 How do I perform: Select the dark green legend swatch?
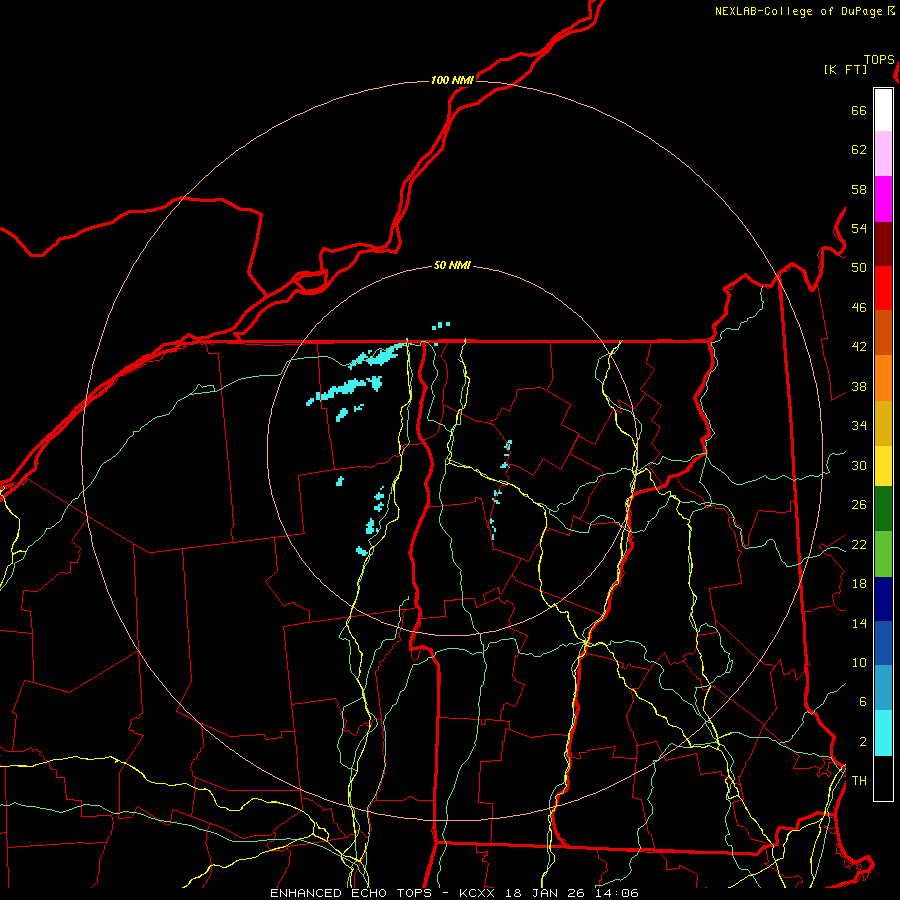pos(883,509)
